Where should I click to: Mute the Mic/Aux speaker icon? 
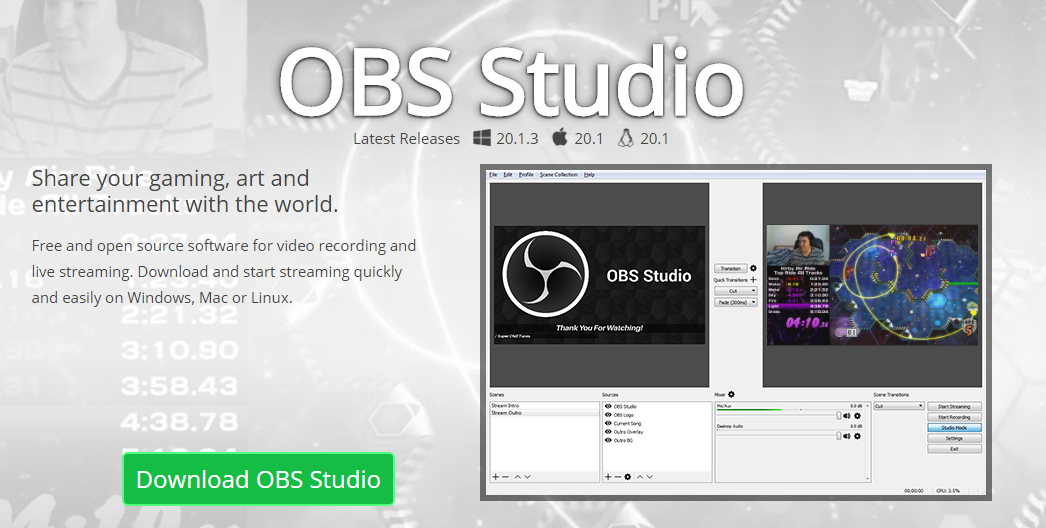tap(847, 416)
